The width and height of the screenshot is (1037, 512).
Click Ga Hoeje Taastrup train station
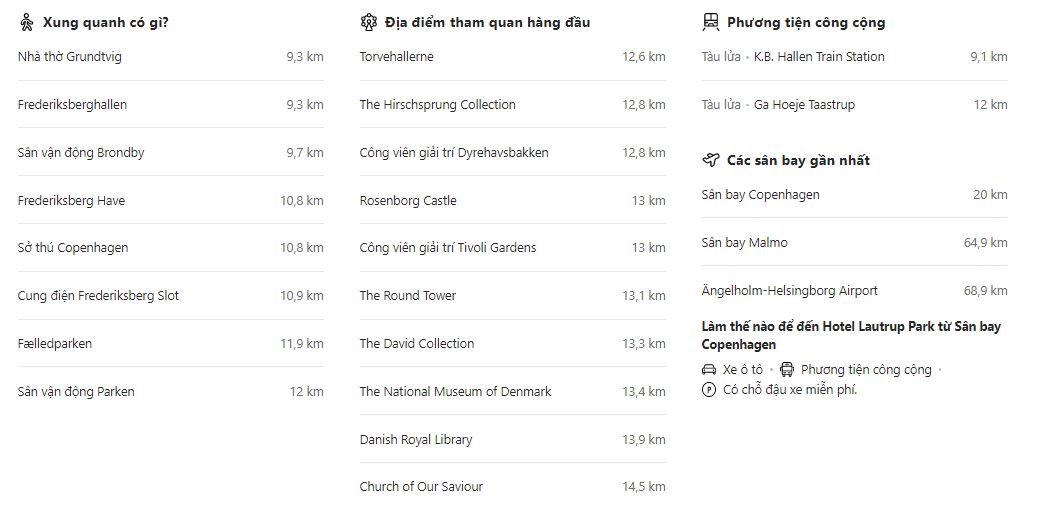coord(804,105)
